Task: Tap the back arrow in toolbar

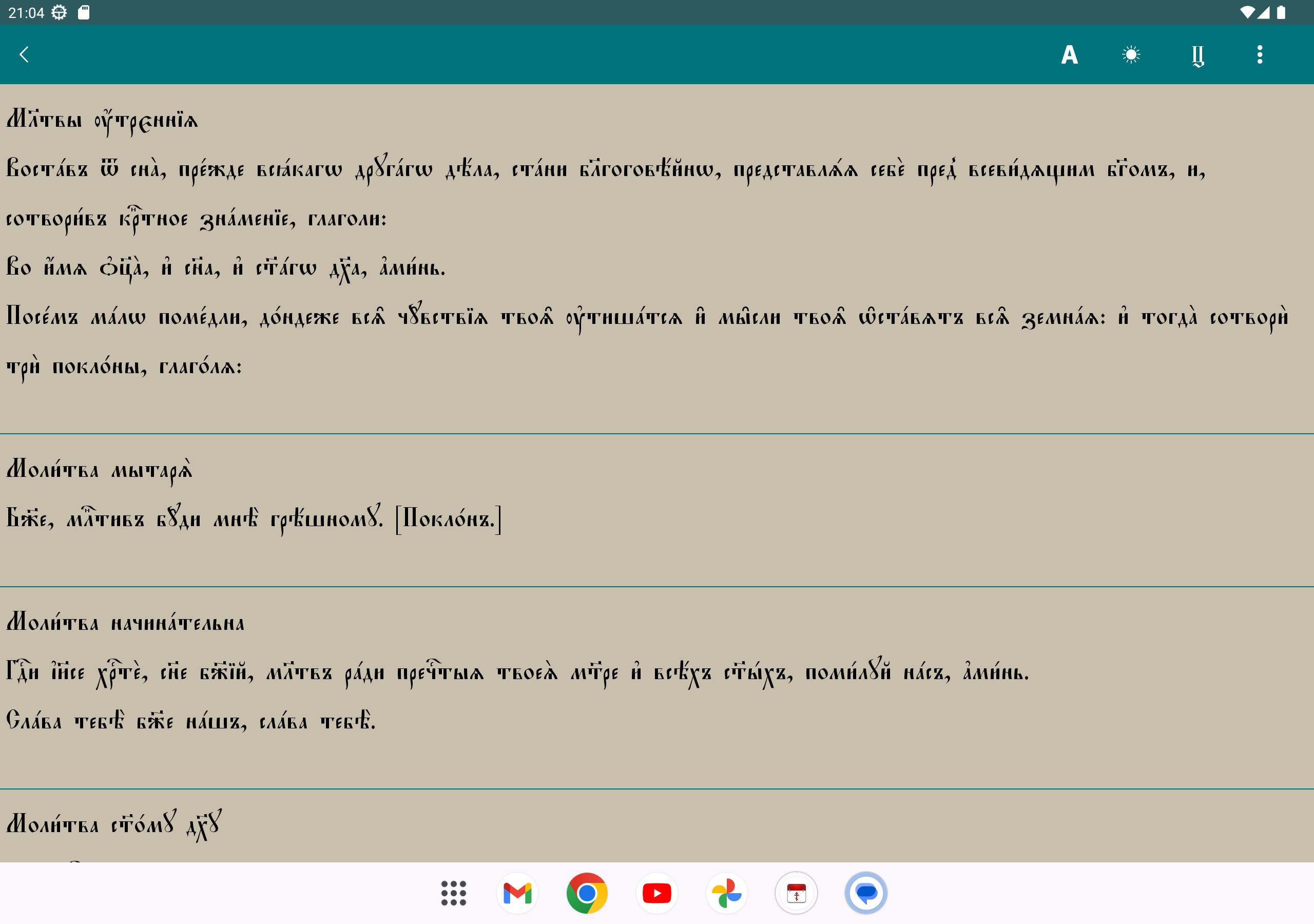Action: pyautogui.click(x=24, y=54)
